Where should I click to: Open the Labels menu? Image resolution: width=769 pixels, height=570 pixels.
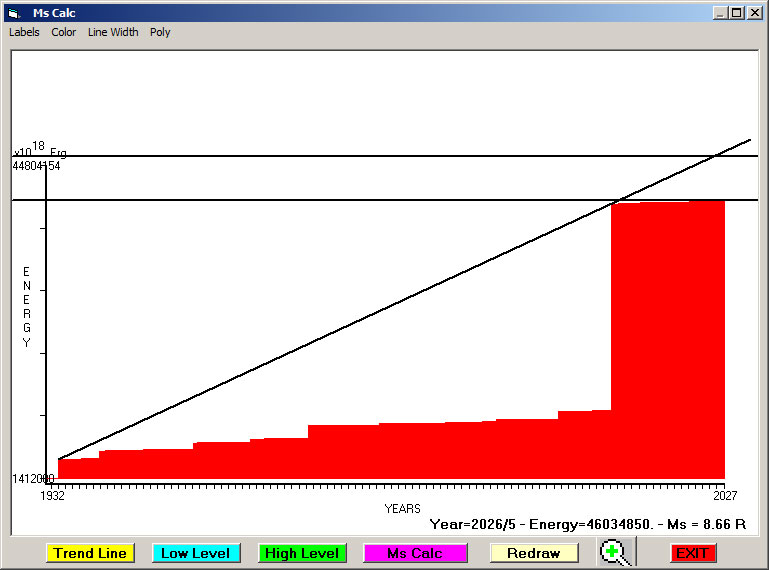coord(24,32)
